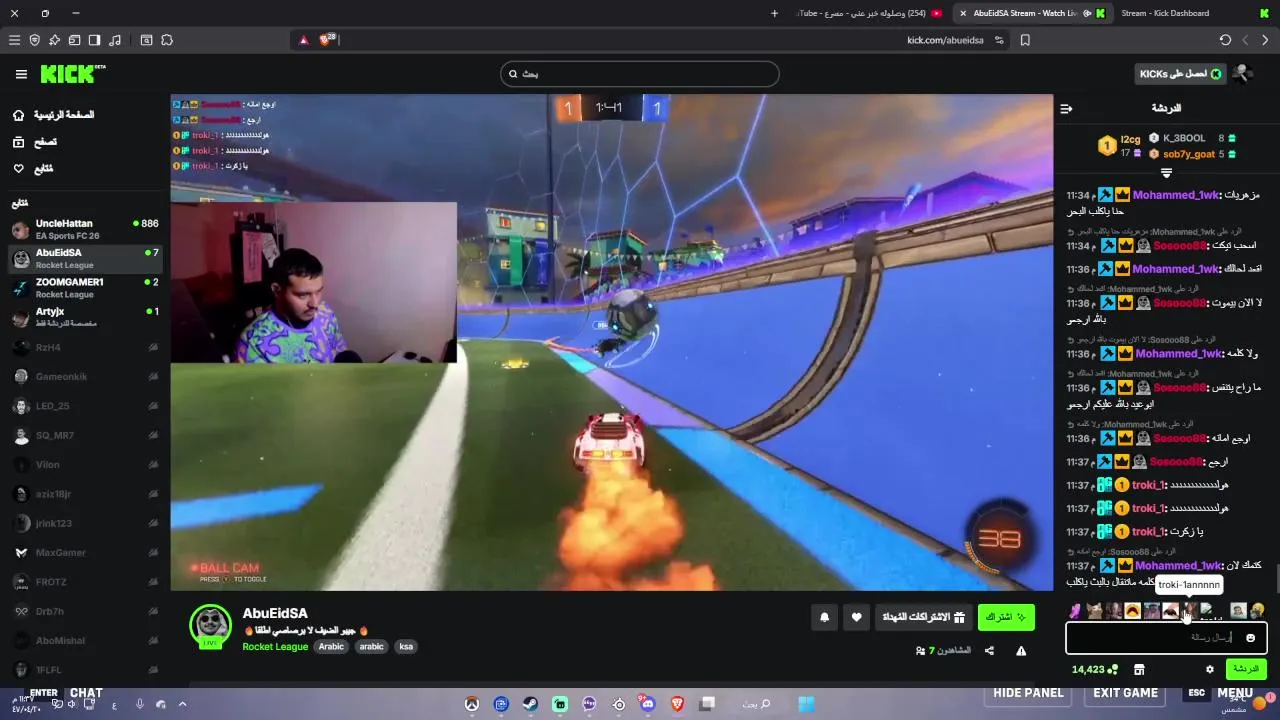The image size is (1280, 720).
Task: Open ZOOMGAMER1 channel in sidebar
Action: coord(85,288)
